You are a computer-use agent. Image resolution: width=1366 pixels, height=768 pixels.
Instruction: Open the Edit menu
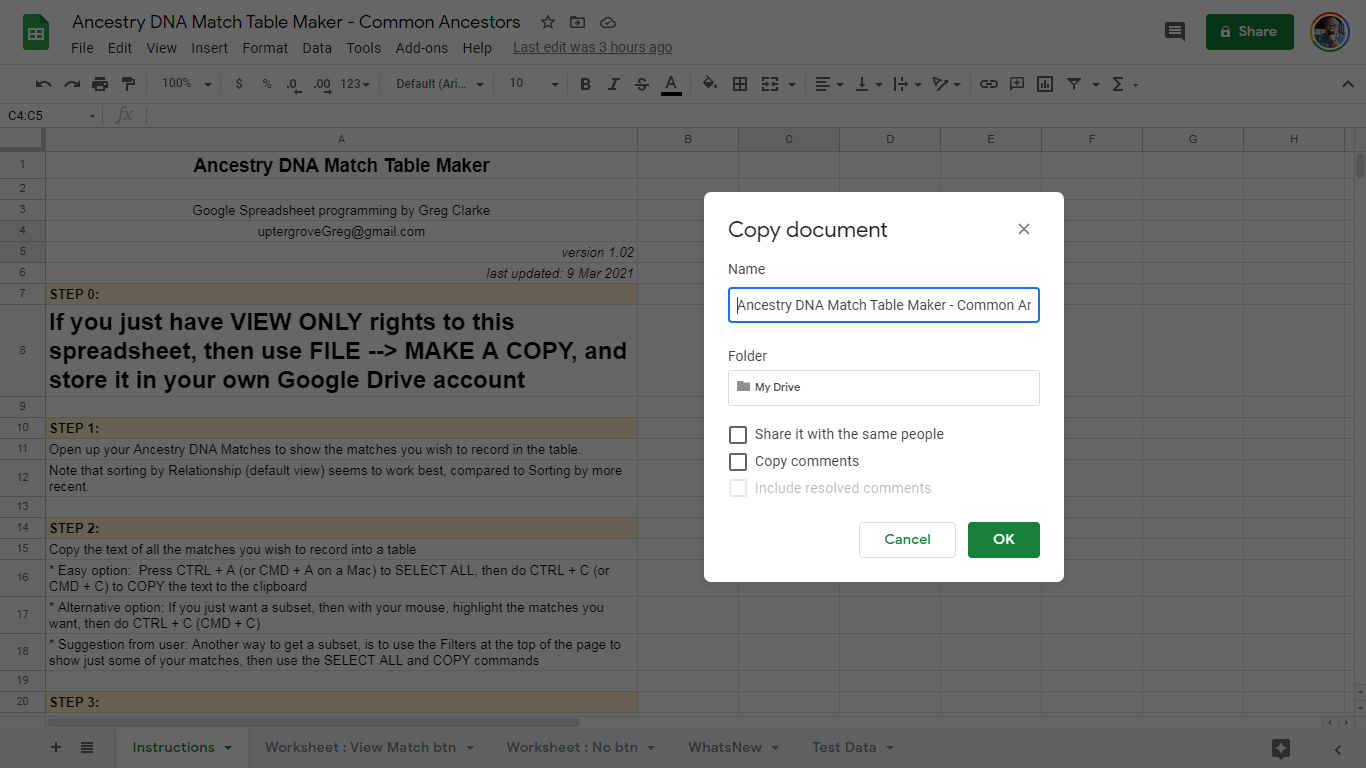click(120, 48)
